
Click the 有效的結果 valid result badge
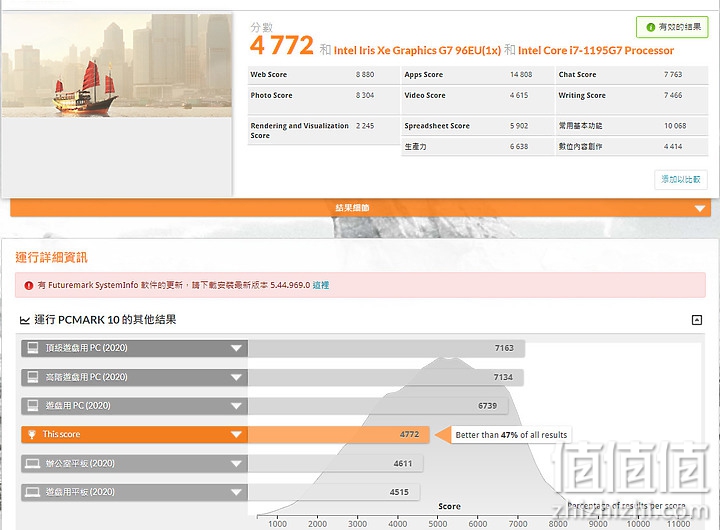coord(672,27)
